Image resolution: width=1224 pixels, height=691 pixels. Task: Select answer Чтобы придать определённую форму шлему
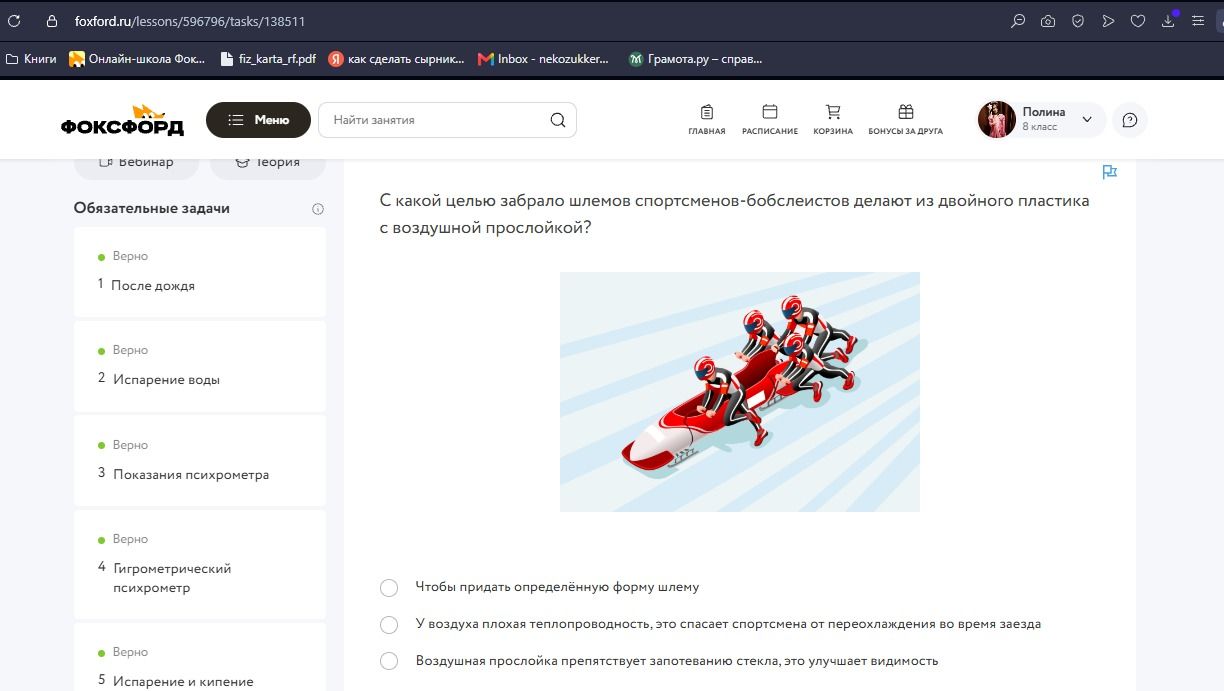(x=389, y=588)
